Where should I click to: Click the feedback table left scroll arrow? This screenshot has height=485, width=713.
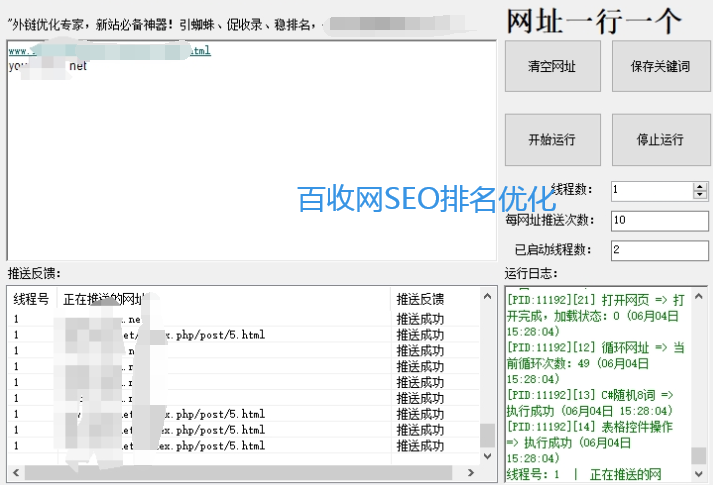[16, 473]
